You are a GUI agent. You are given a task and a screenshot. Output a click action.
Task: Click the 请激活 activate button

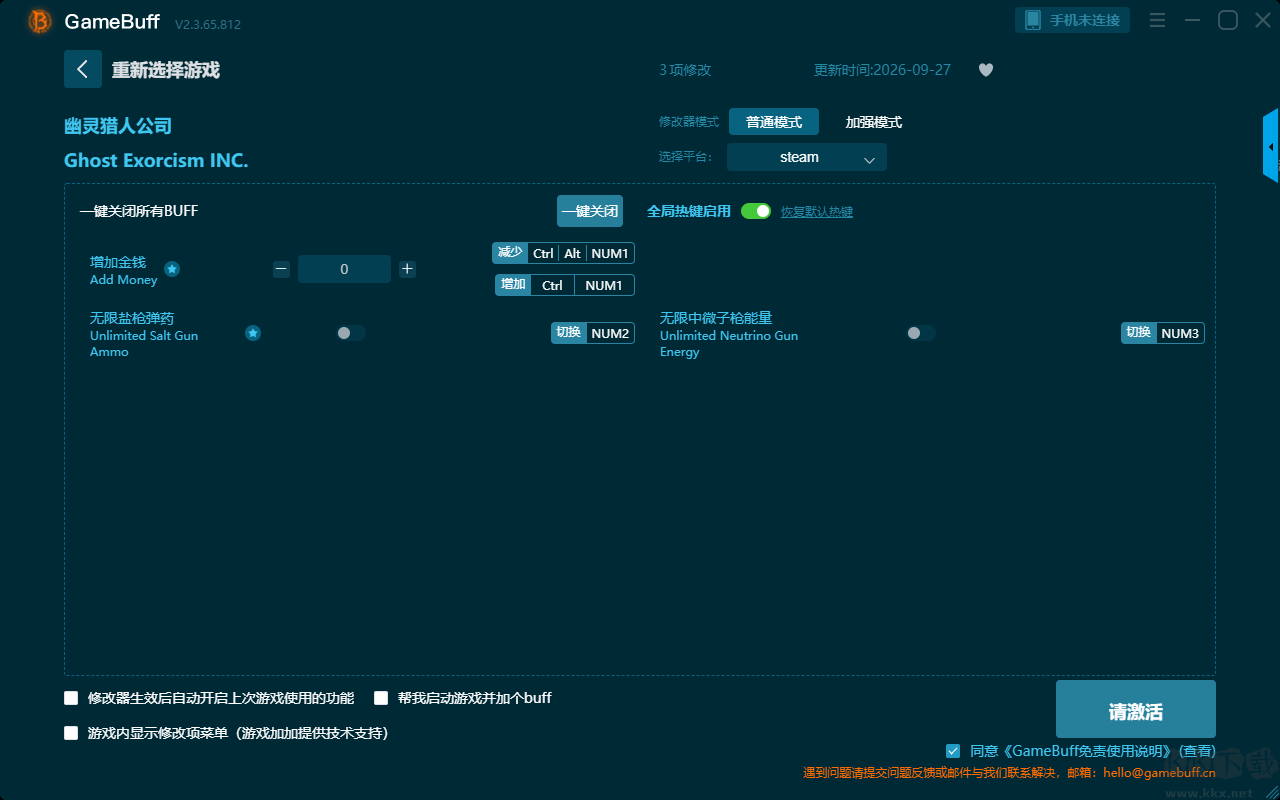tap(1136, 709)
